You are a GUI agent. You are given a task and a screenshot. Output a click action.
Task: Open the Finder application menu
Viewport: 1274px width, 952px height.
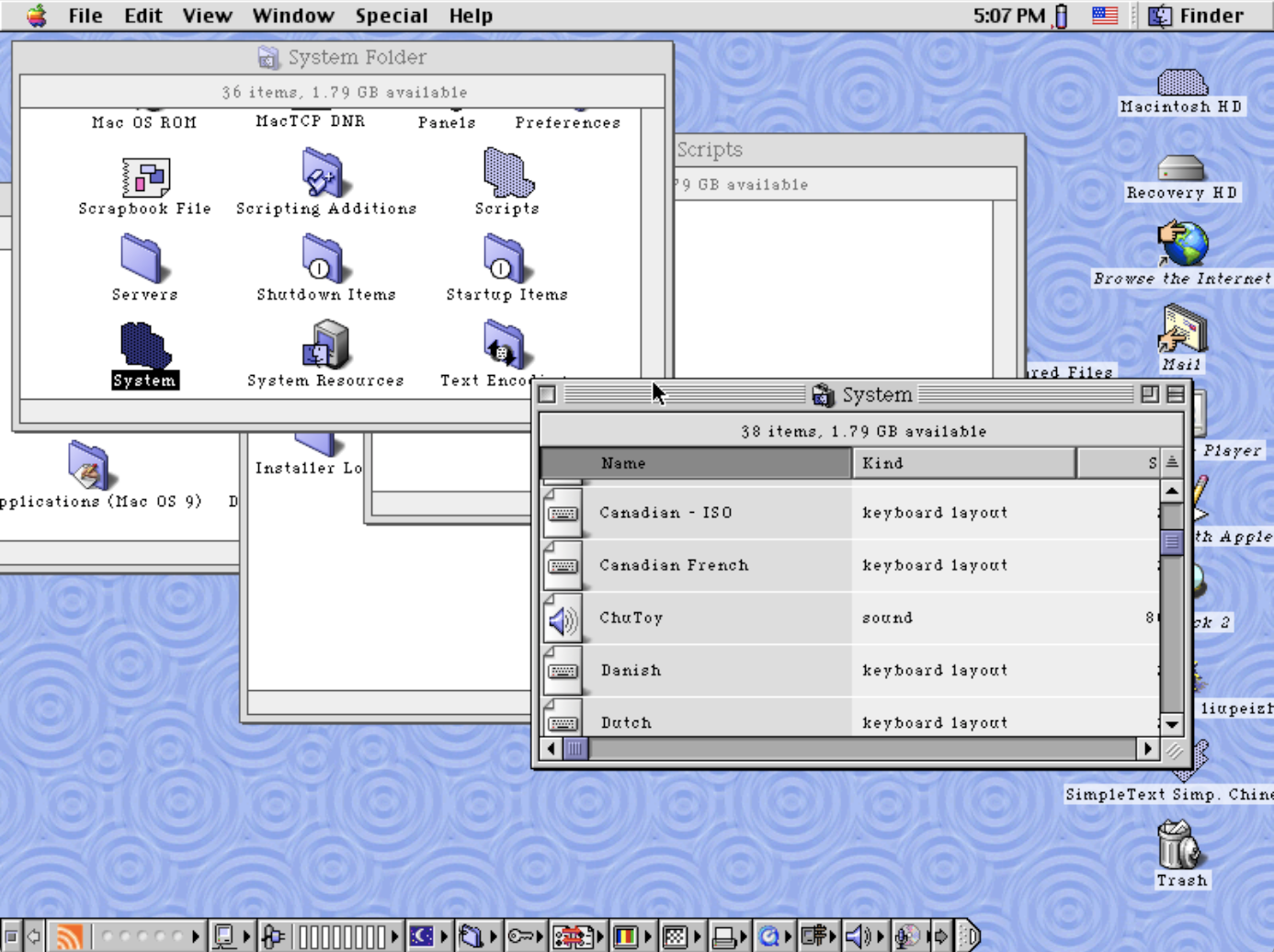click(1197, 16)
